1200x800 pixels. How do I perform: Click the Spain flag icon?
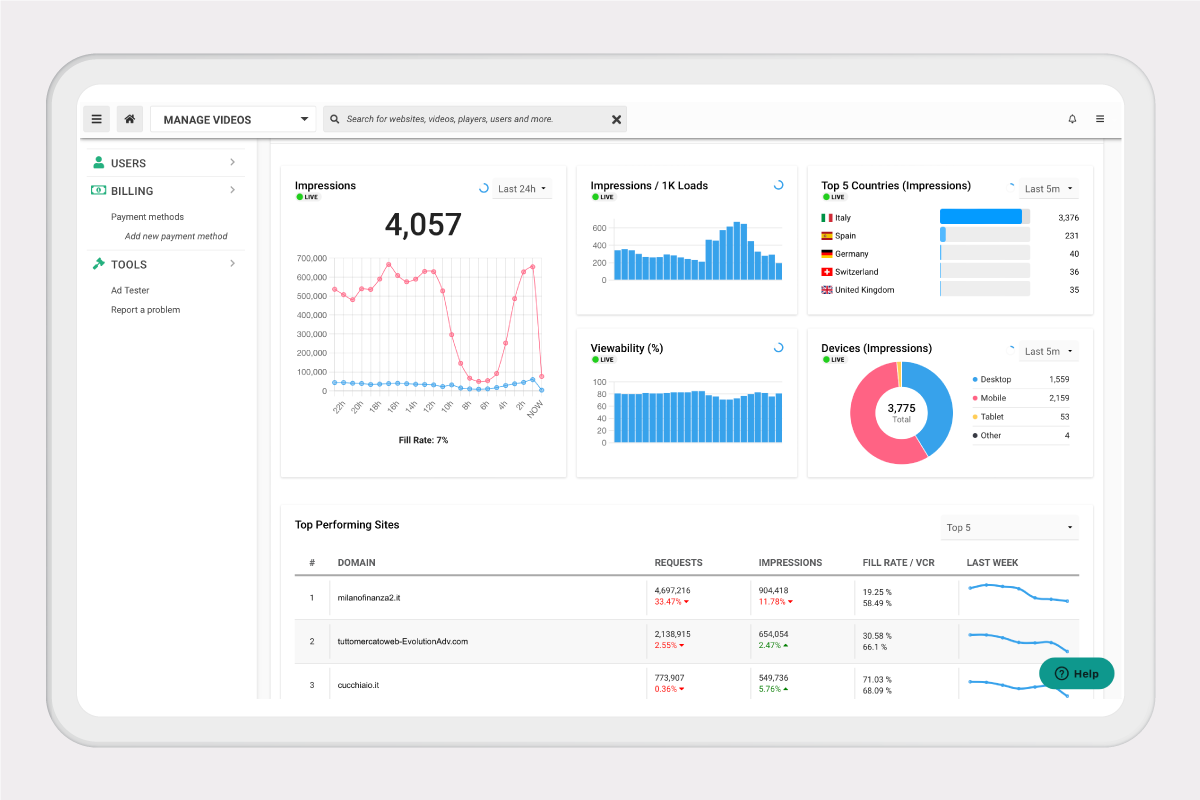pos(827,236)
